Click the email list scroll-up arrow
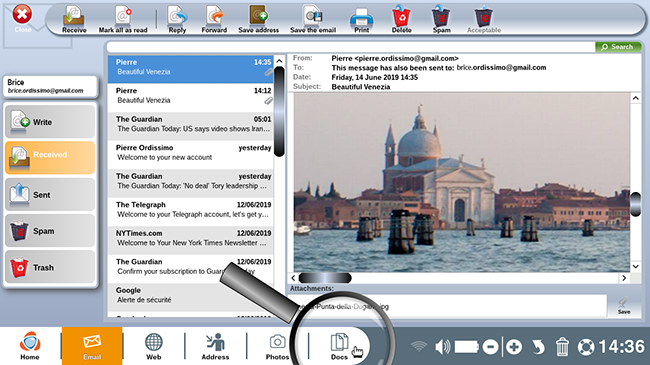 pos(279,61)
